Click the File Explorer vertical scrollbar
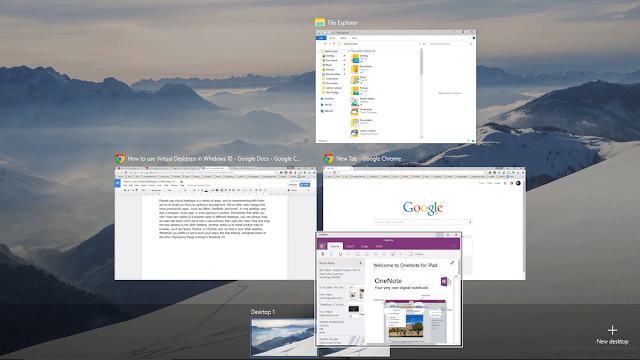This screenshot has width=640, height=360. tap(421, 93)
